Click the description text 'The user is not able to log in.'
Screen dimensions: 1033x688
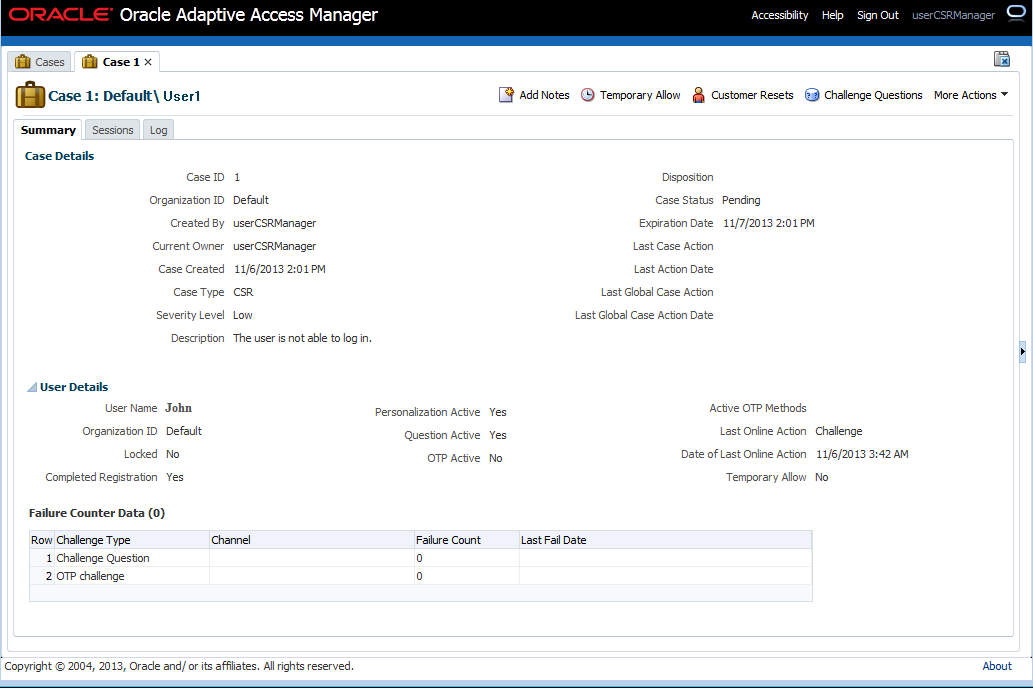(x=302, y=338)
